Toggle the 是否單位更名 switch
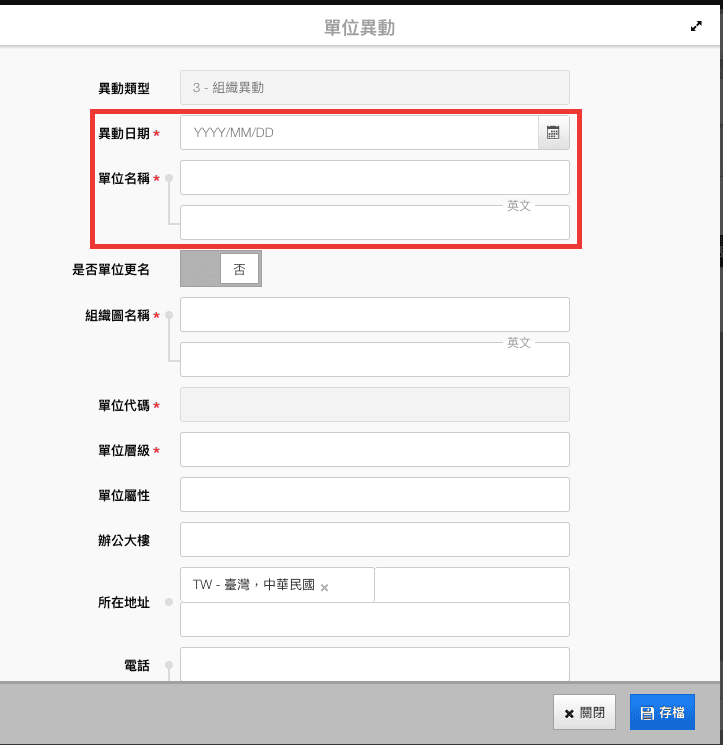The width and height of the screenshot is (723, 745). point(220,269)
